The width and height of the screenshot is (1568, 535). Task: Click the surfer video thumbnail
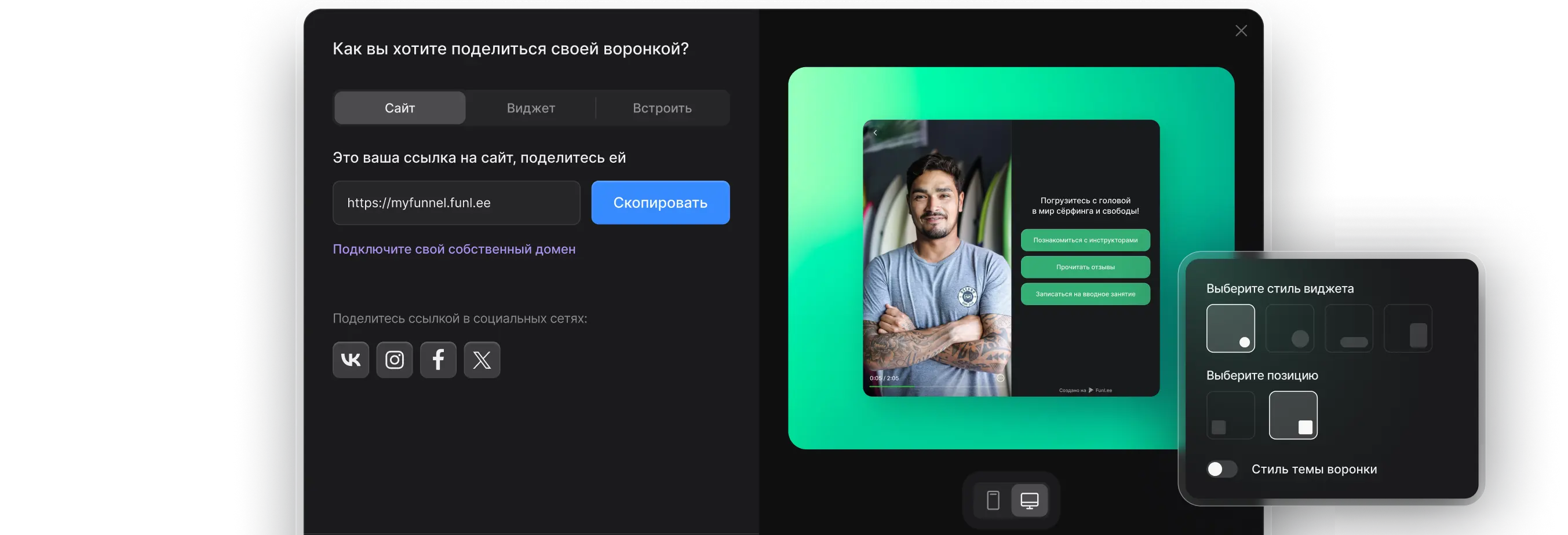[938, 258]
